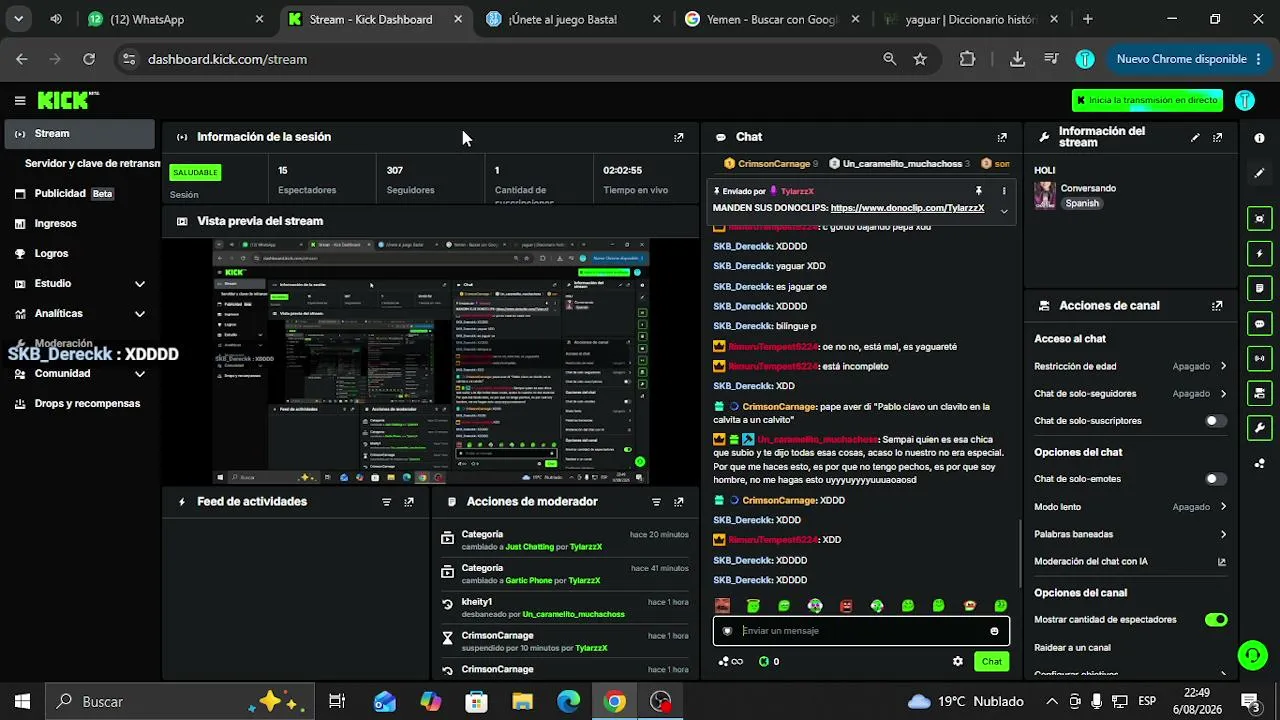Bookmark this page with the star icon
1280x720 pixels.
tap(920, 59)
